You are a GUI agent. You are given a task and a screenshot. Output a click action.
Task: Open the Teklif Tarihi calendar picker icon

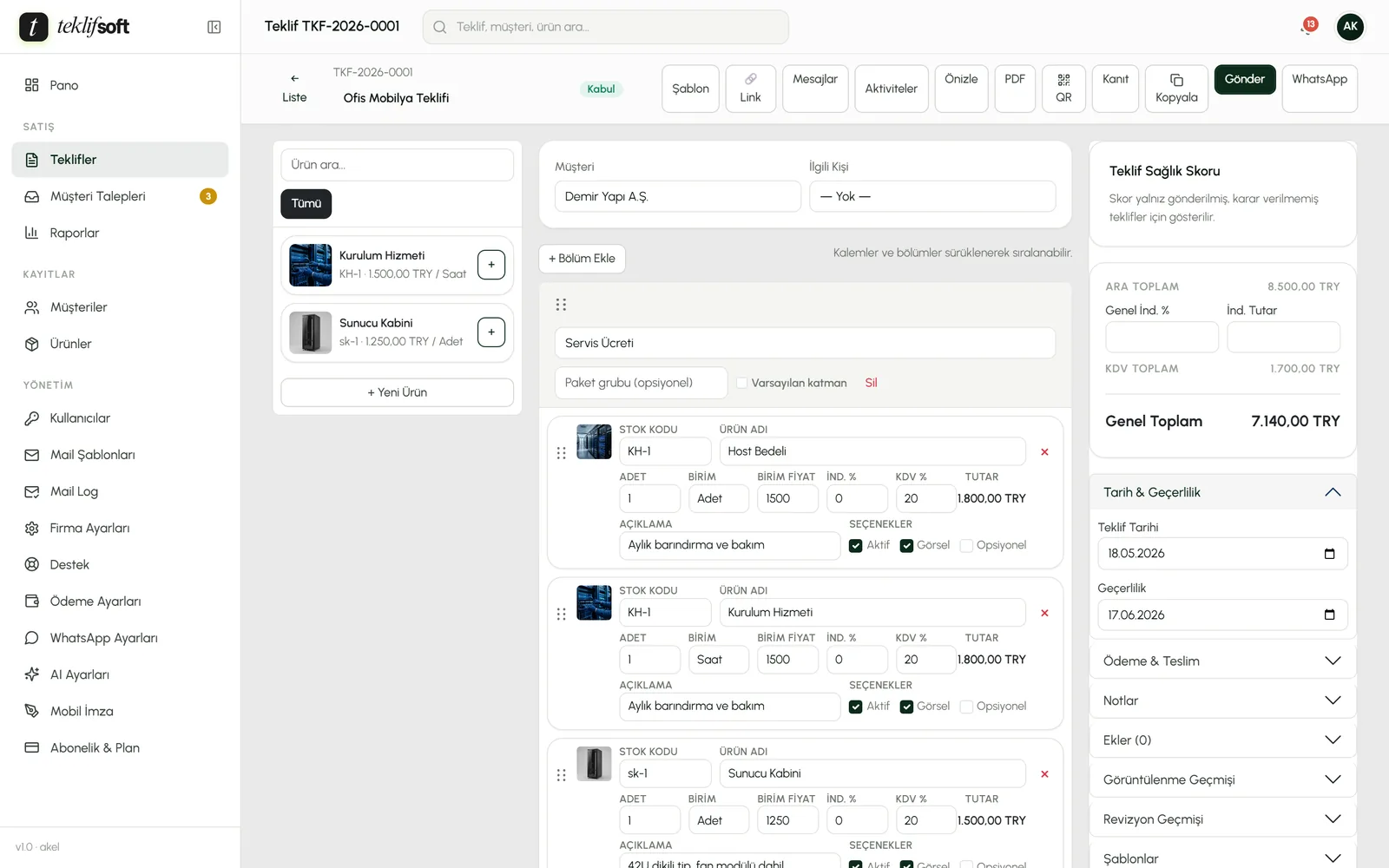tap(1329, 554)
